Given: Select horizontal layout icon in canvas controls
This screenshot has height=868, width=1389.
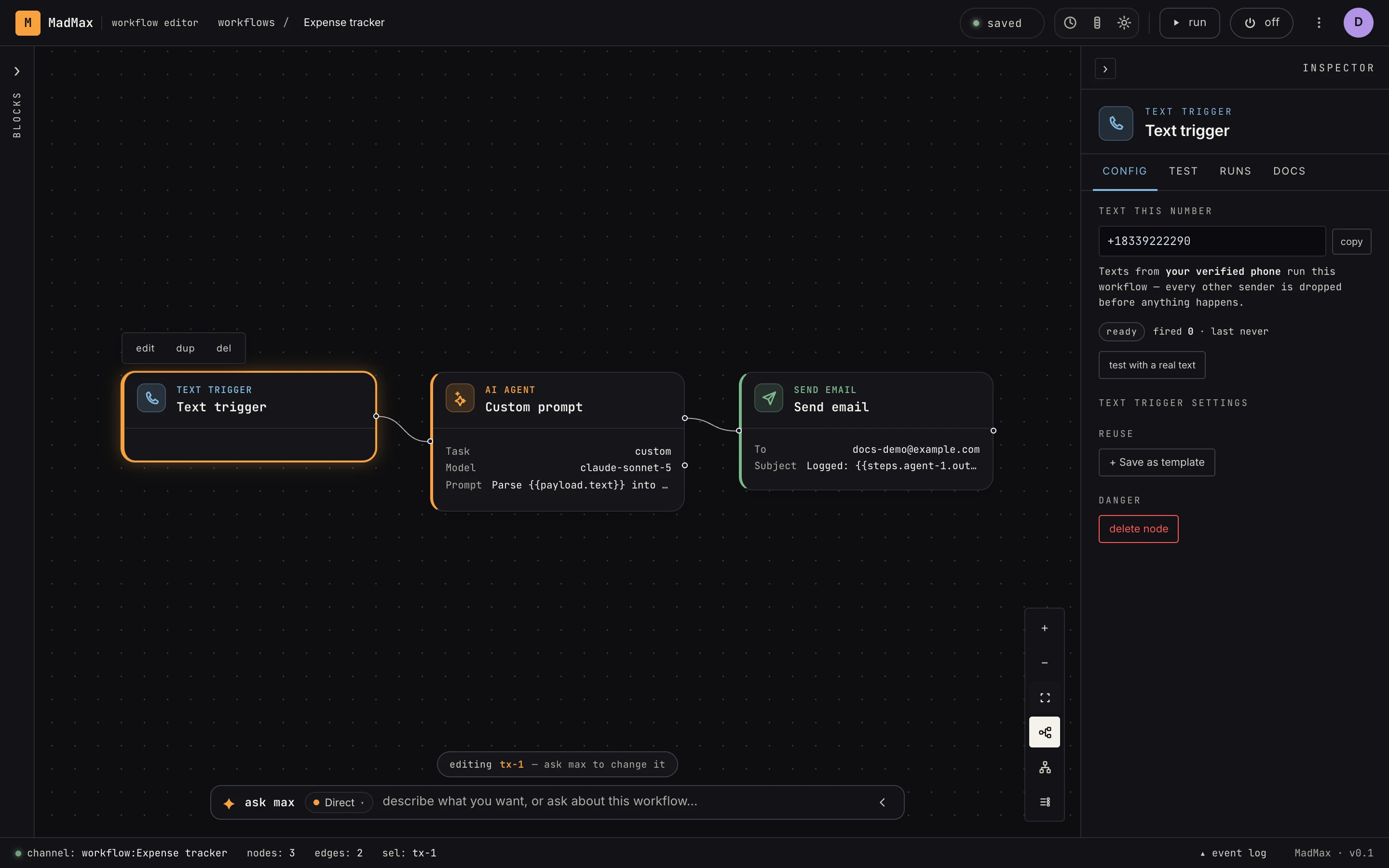Looking at the screenshot, I should (x=1045, y=732).
